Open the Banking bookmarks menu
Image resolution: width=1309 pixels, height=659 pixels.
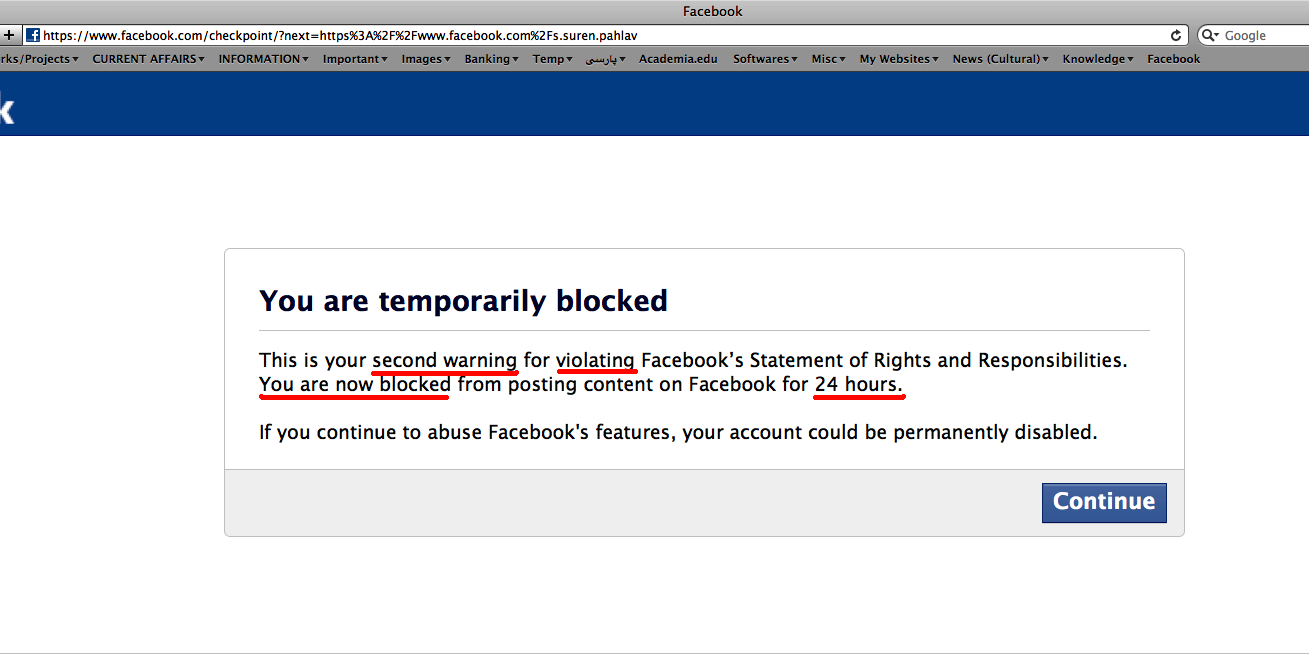point(491,59)
